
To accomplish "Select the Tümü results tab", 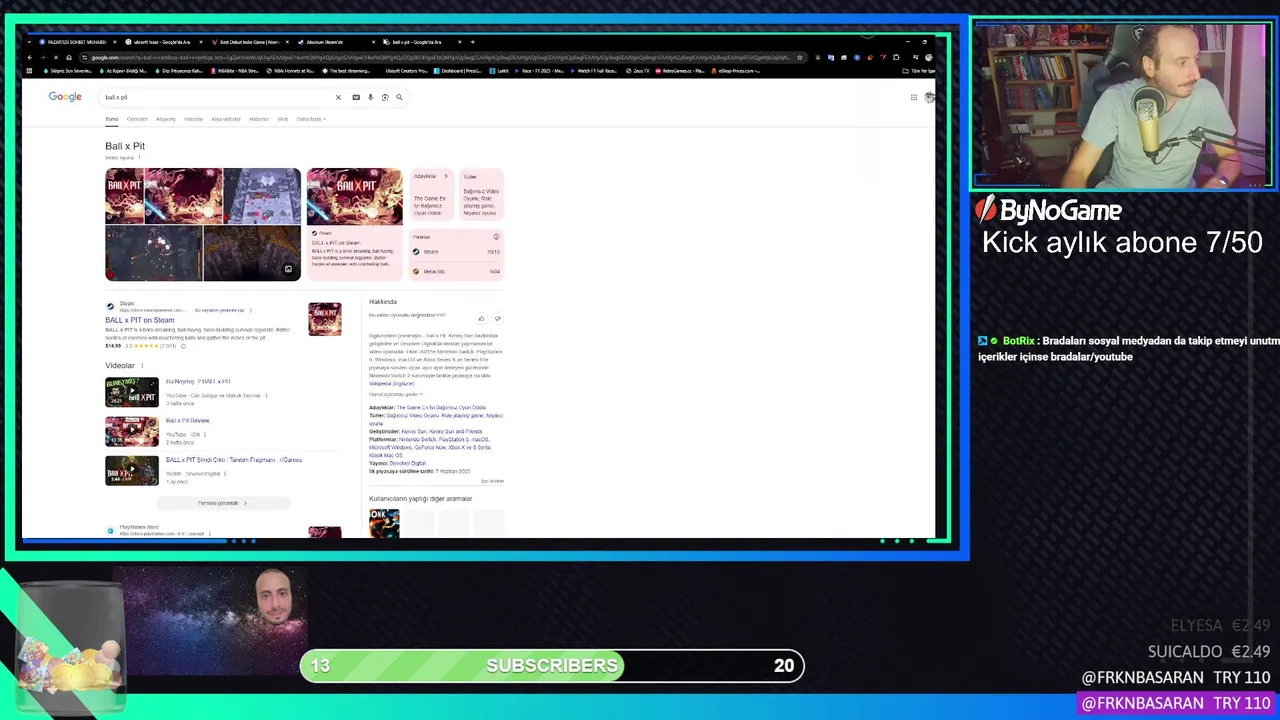I will (111, 119).
